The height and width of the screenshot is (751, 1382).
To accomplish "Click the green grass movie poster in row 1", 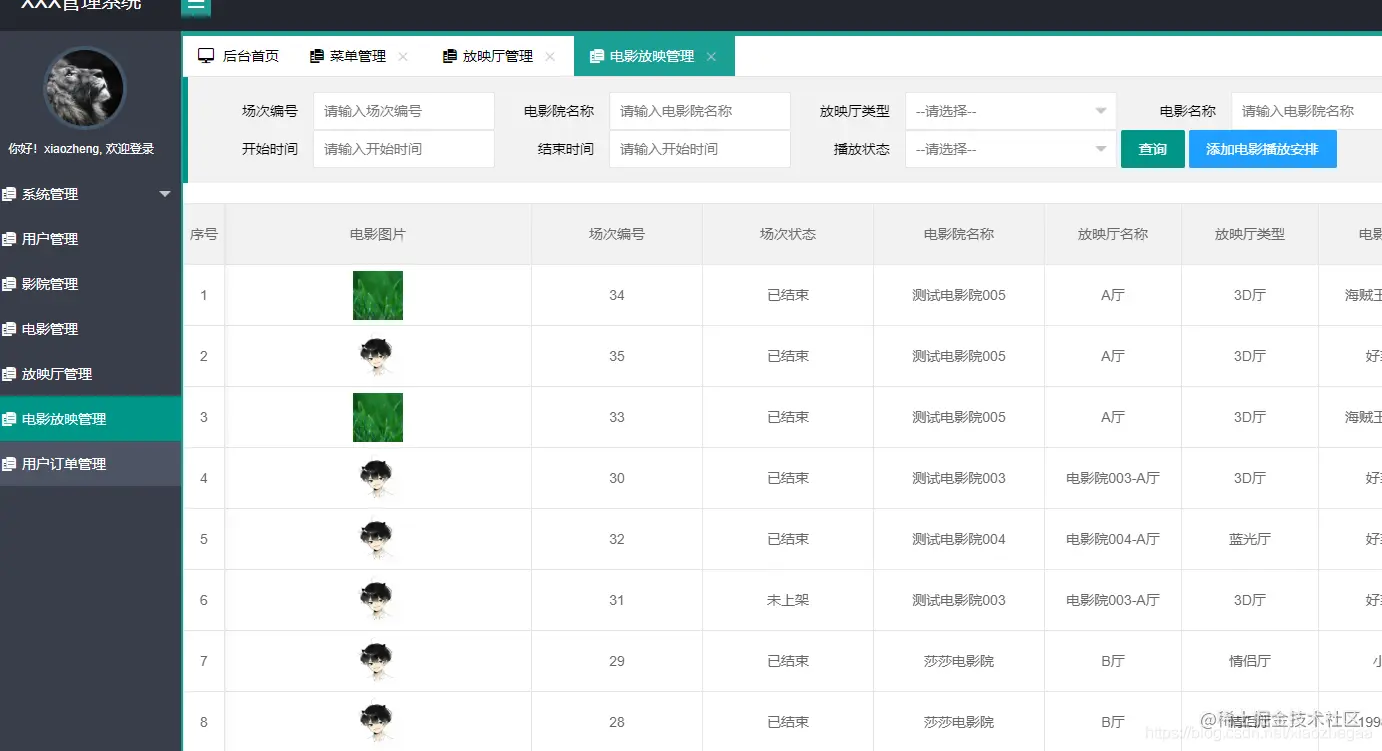I will (x=377, y=295).
